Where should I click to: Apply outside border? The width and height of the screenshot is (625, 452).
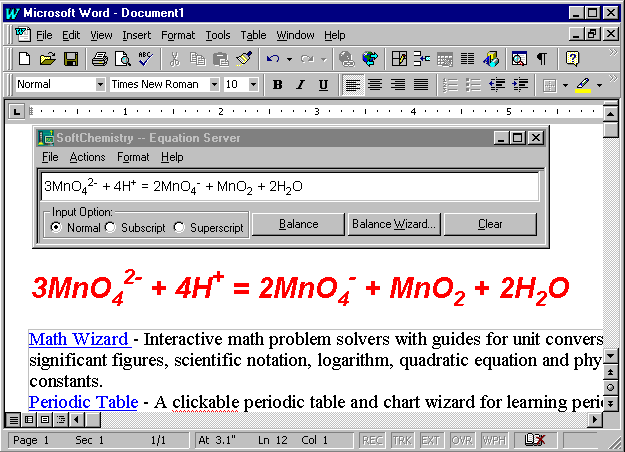550,85
